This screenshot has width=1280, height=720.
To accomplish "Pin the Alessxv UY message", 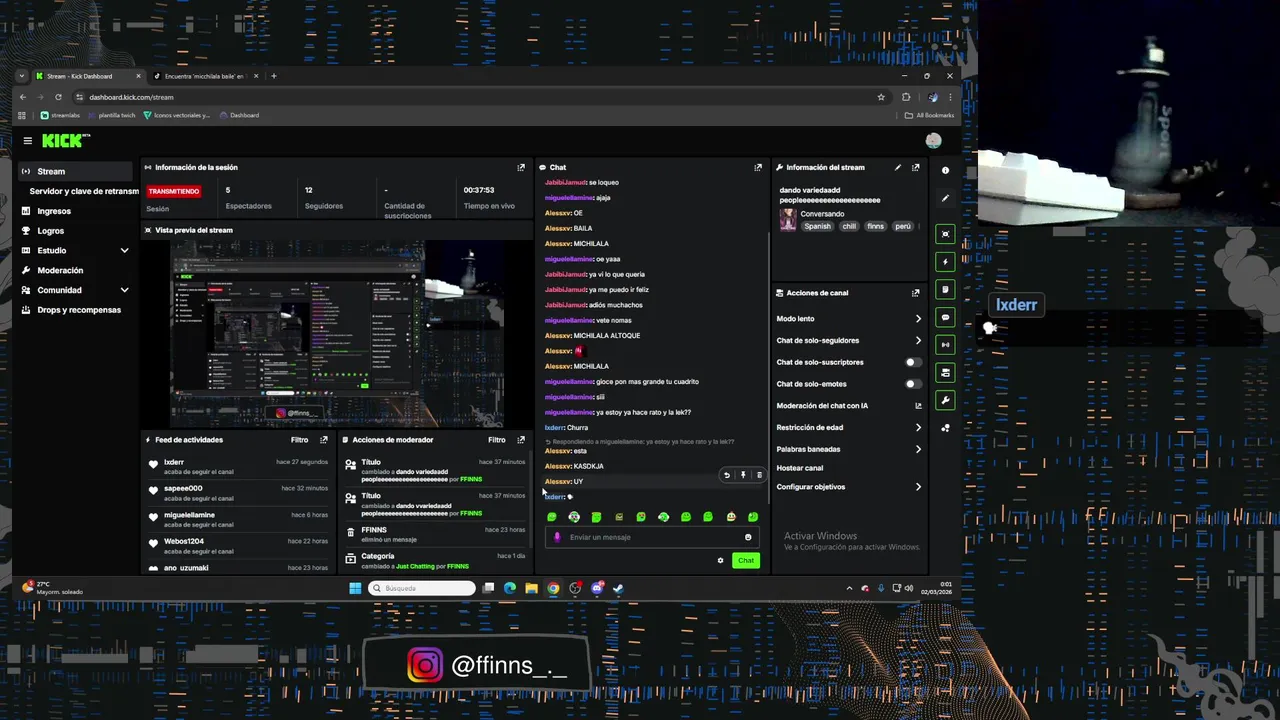I will (x=743, y=475).
